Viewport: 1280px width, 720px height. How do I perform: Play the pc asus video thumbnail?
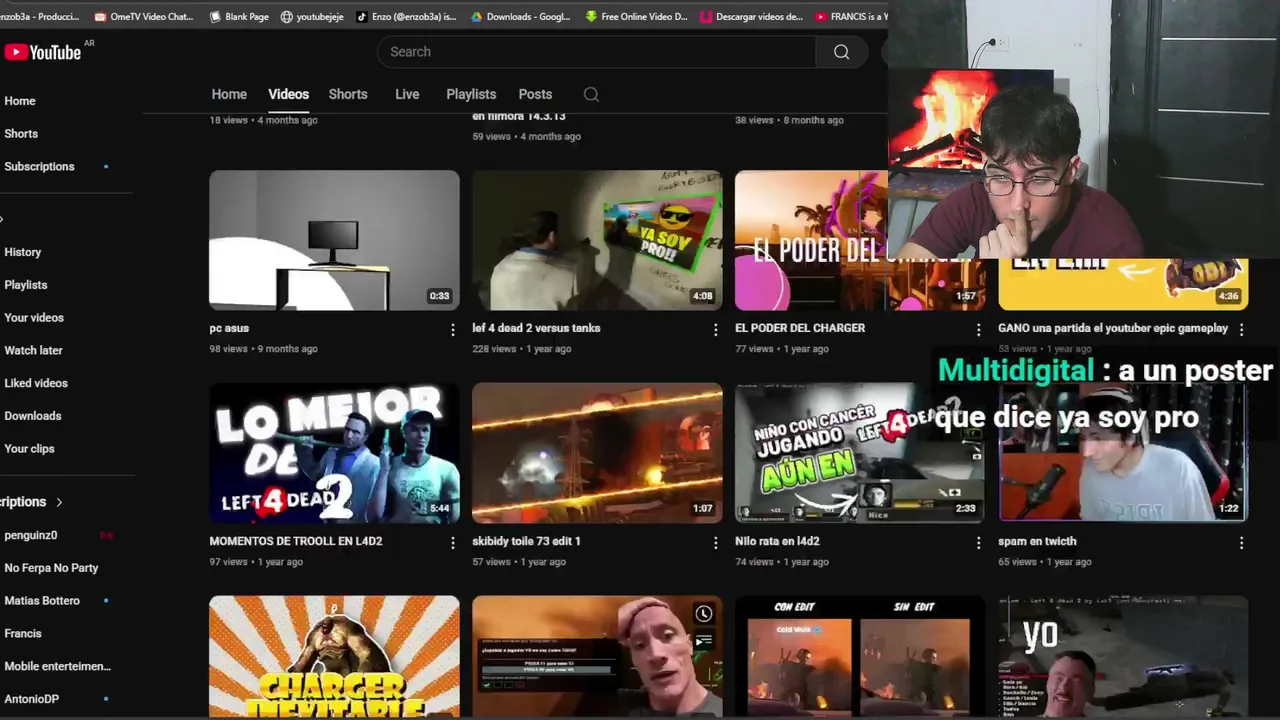point(334,240)
